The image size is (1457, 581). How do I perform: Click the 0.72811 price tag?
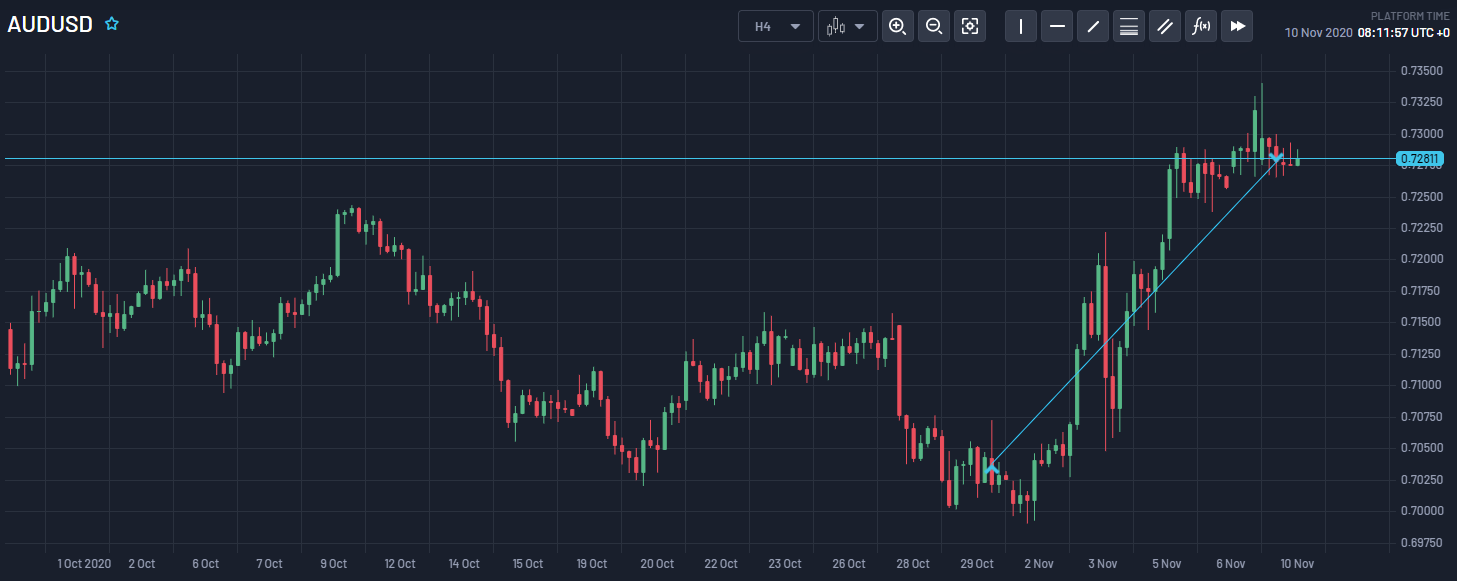1419,158
